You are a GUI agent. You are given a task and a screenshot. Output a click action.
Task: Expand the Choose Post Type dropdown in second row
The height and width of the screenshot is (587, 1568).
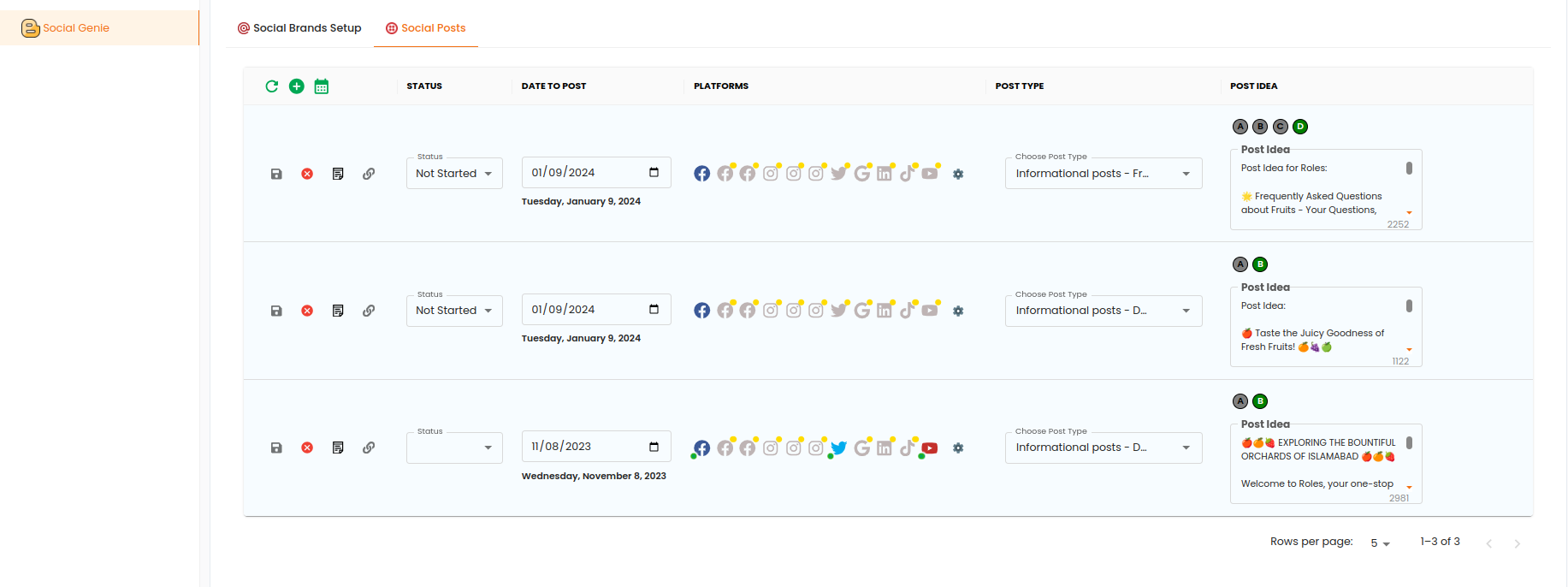click(x=1103, y=311)
